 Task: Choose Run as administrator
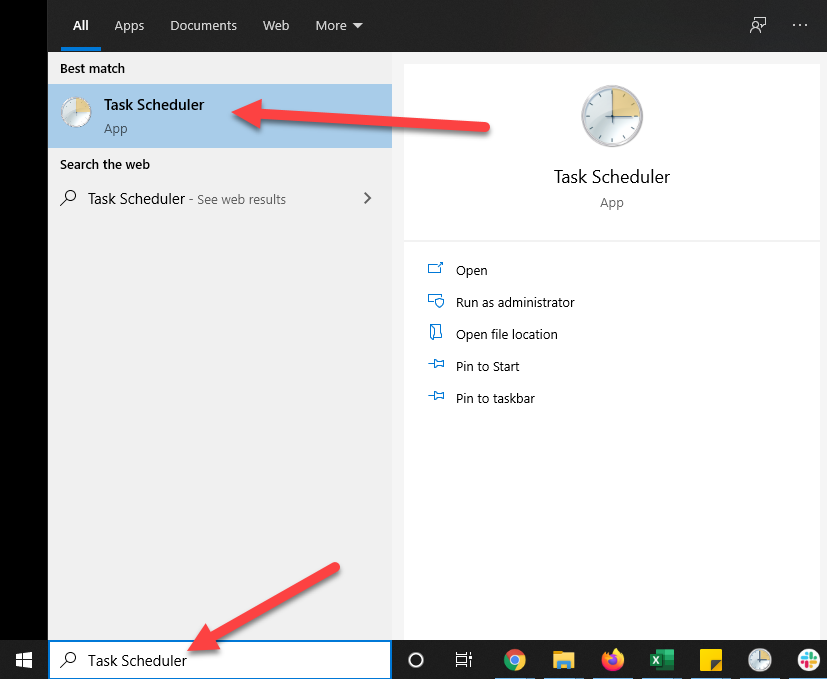[x=515, y=302]
